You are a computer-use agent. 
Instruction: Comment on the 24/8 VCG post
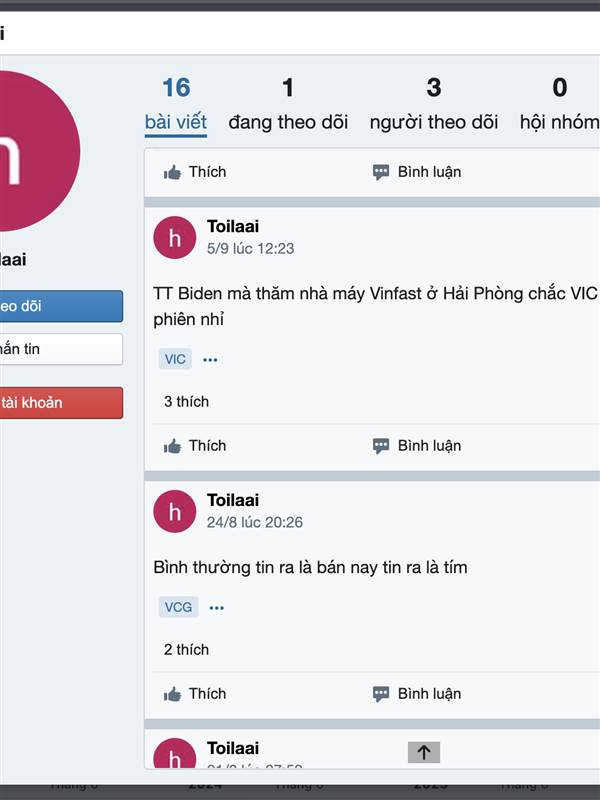click(417, 693)
